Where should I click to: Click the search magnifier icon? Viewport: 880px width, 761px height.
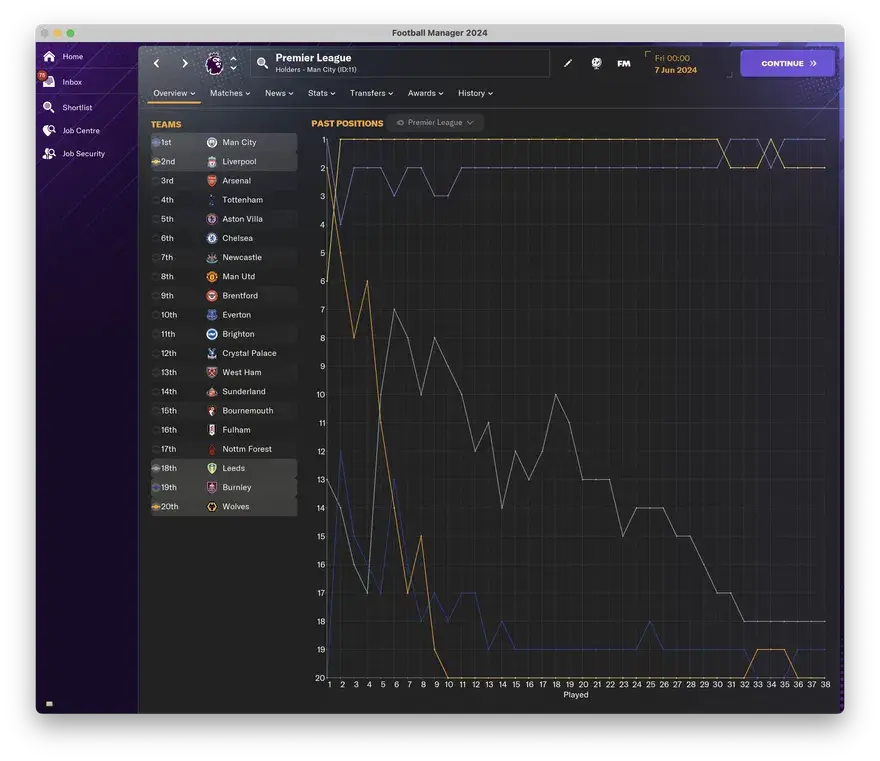pyautogui.click(x=262, y=63)
